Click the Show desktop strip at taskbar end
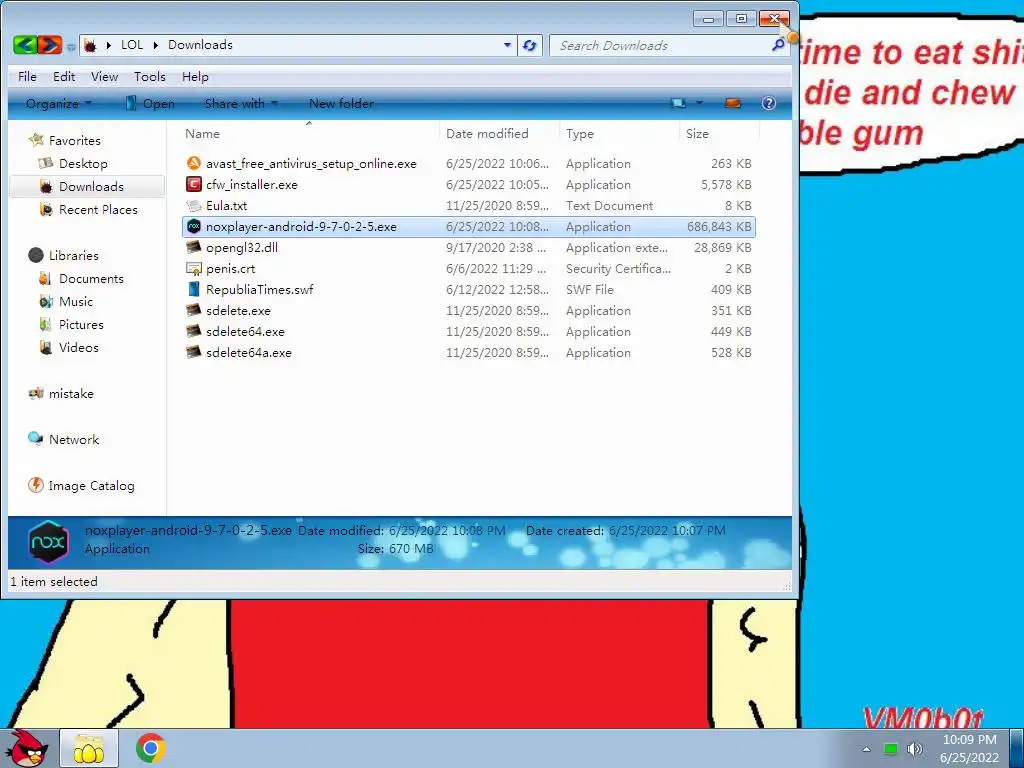The height and width of the screenshot is (768, 1024). [1017, 748]
